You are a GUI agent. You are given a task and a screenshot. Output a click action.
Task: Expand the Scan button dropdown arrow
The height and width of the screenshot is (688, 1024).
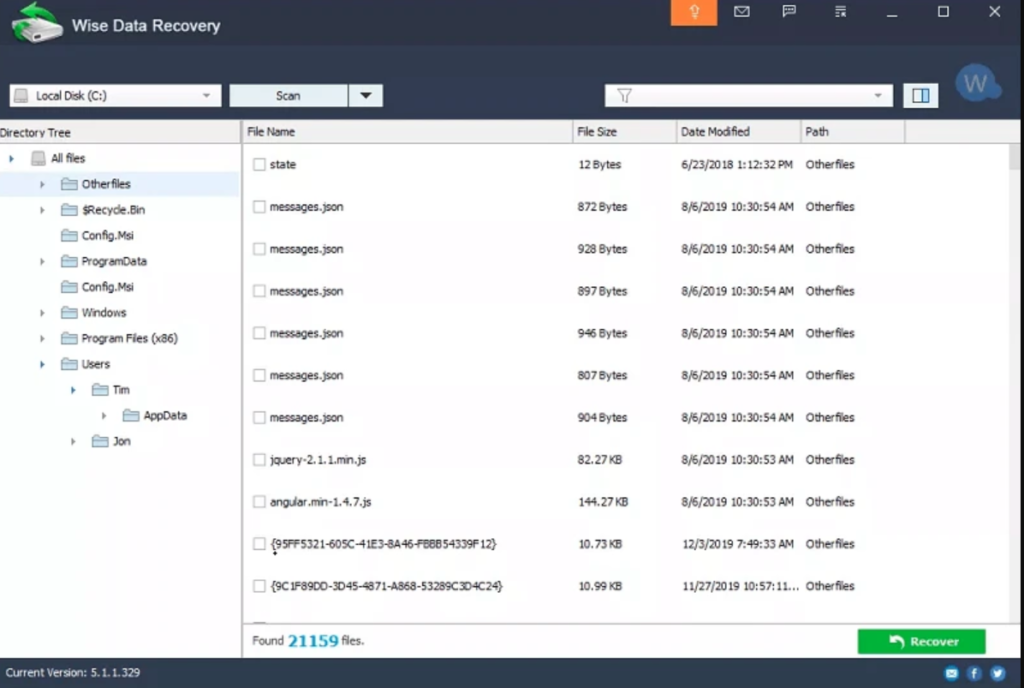point(365,96)
